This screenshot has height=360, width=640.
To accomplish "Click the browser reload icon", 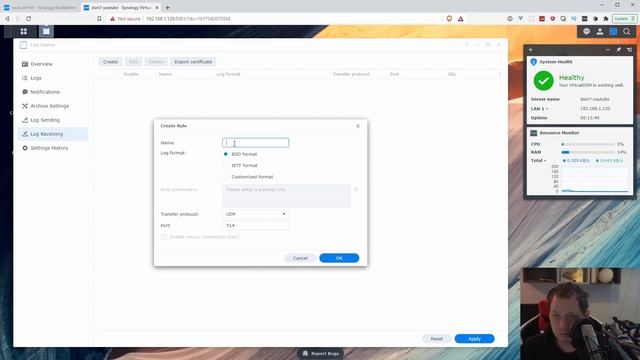I will coord(29,19).
